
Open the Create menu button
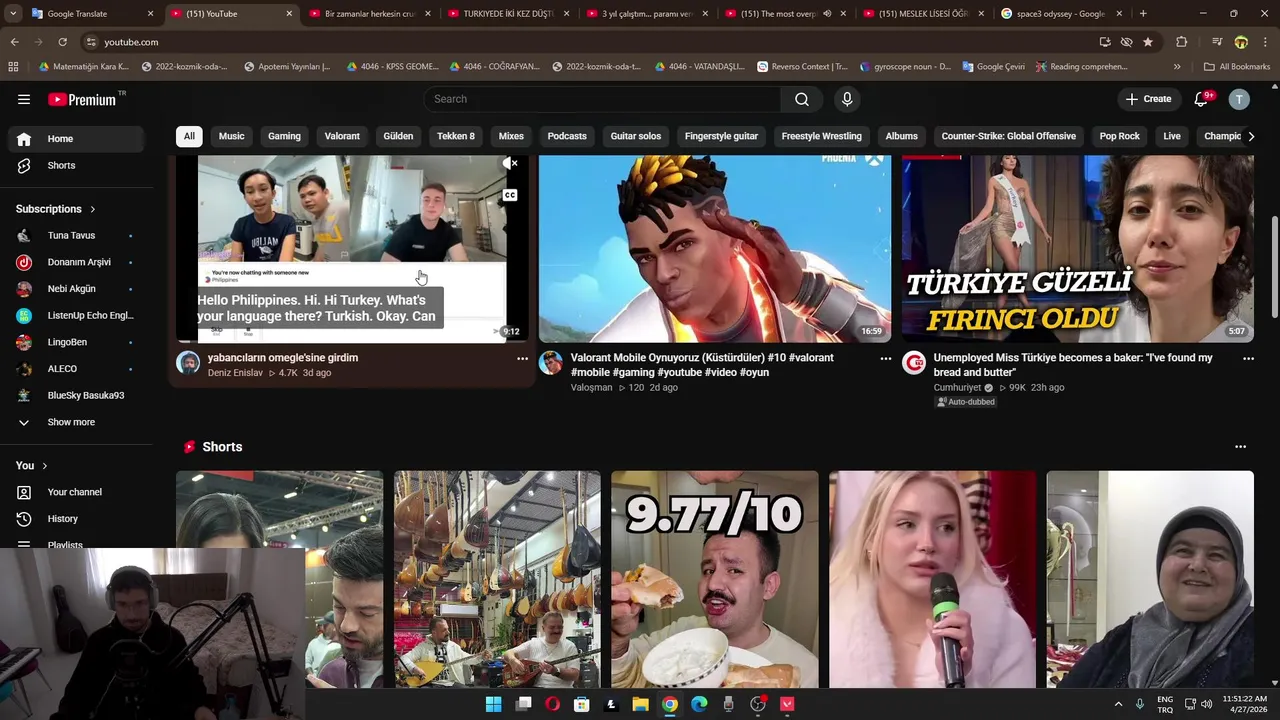point(1148,99)
